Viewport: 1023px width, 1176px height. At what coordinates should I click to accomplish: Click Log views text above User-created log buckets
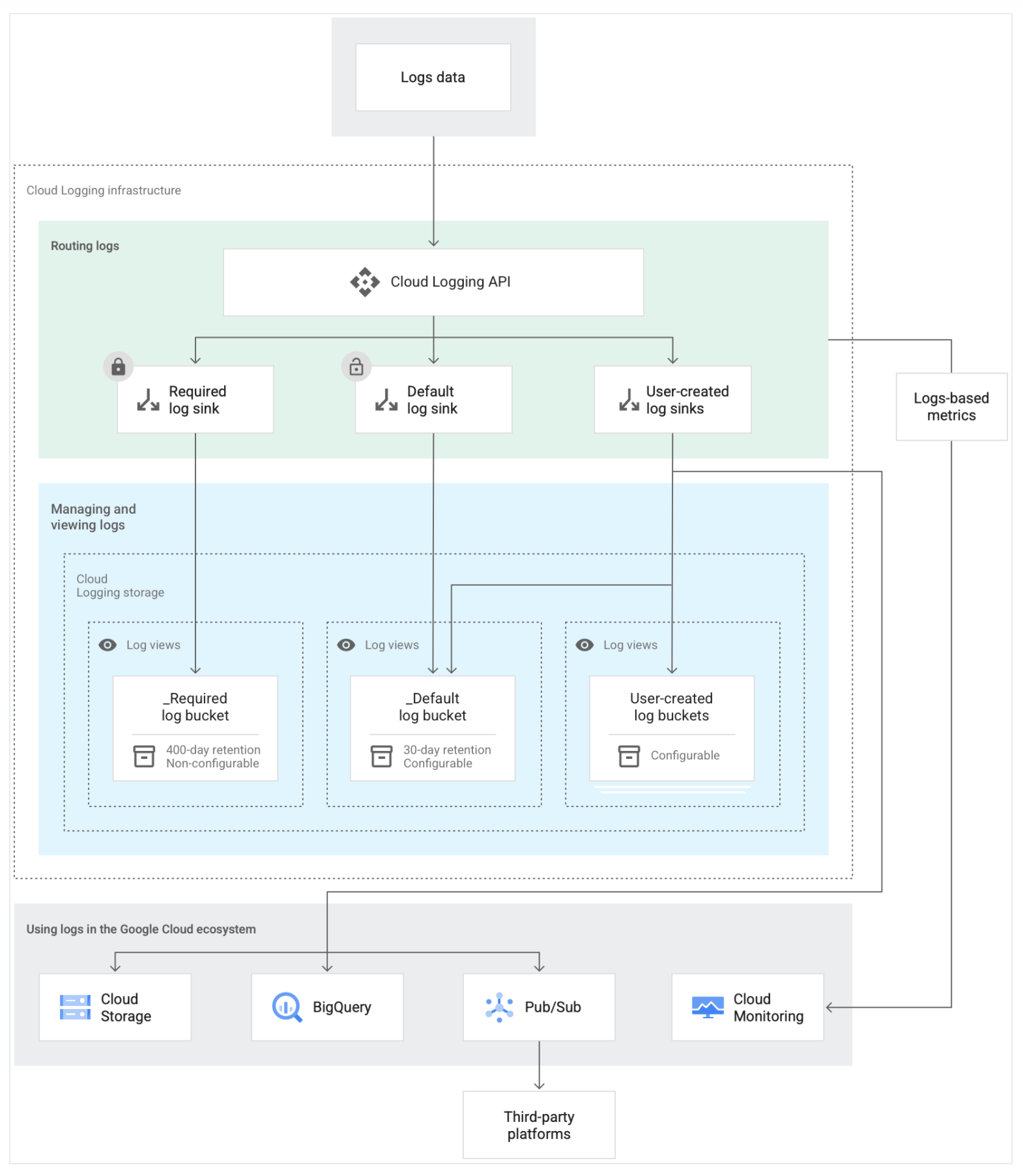[x=630, y=645]
